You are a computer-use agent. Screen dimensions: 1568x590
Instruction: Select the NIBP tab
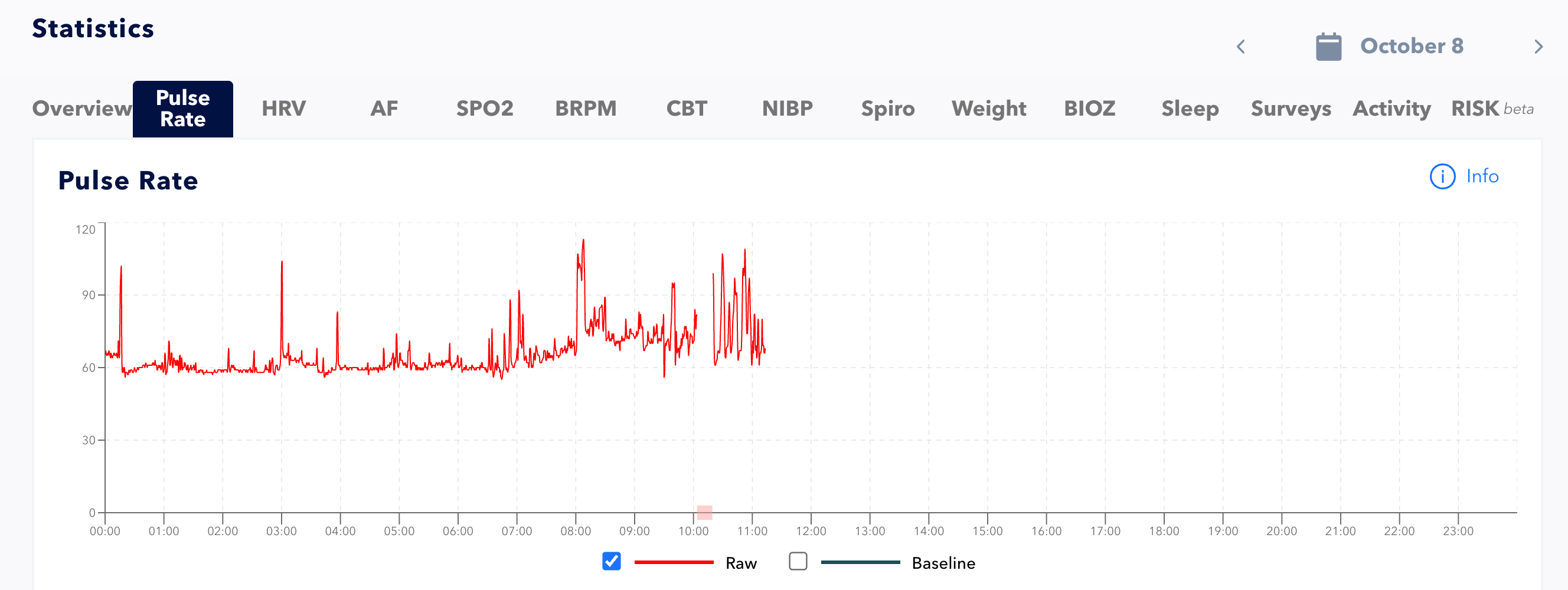787,109
